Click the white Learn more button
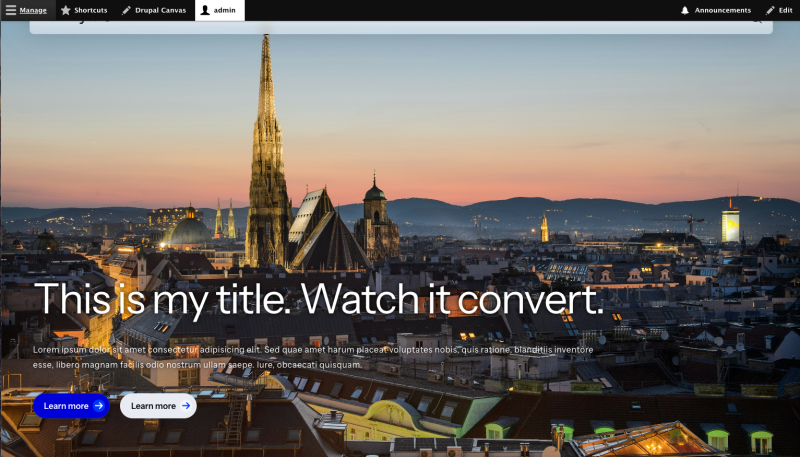The image size is (800, 457). (158, 406)
